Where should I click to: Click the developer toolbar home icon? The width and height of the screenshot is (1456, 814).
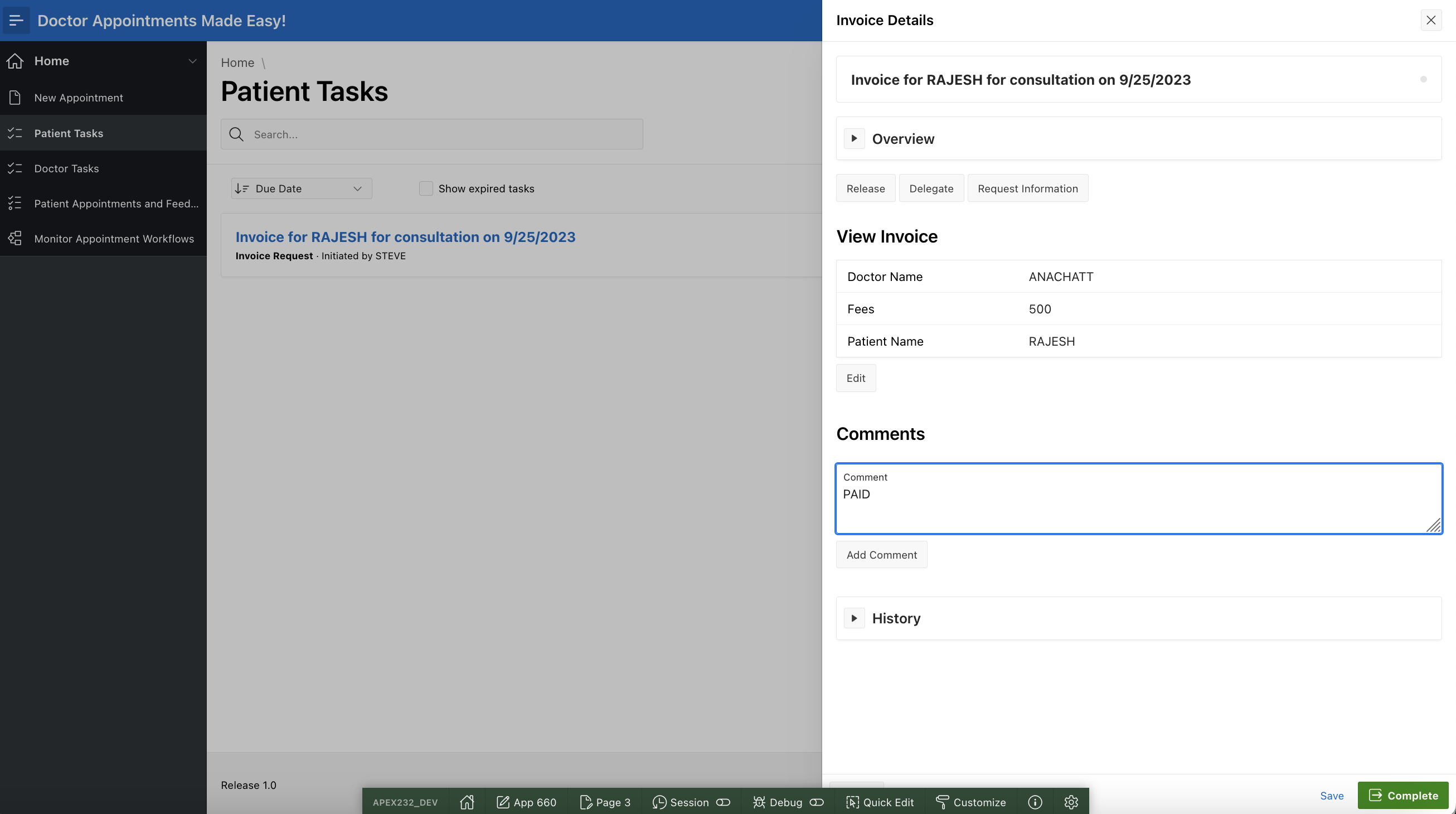(x=467, y=802)
